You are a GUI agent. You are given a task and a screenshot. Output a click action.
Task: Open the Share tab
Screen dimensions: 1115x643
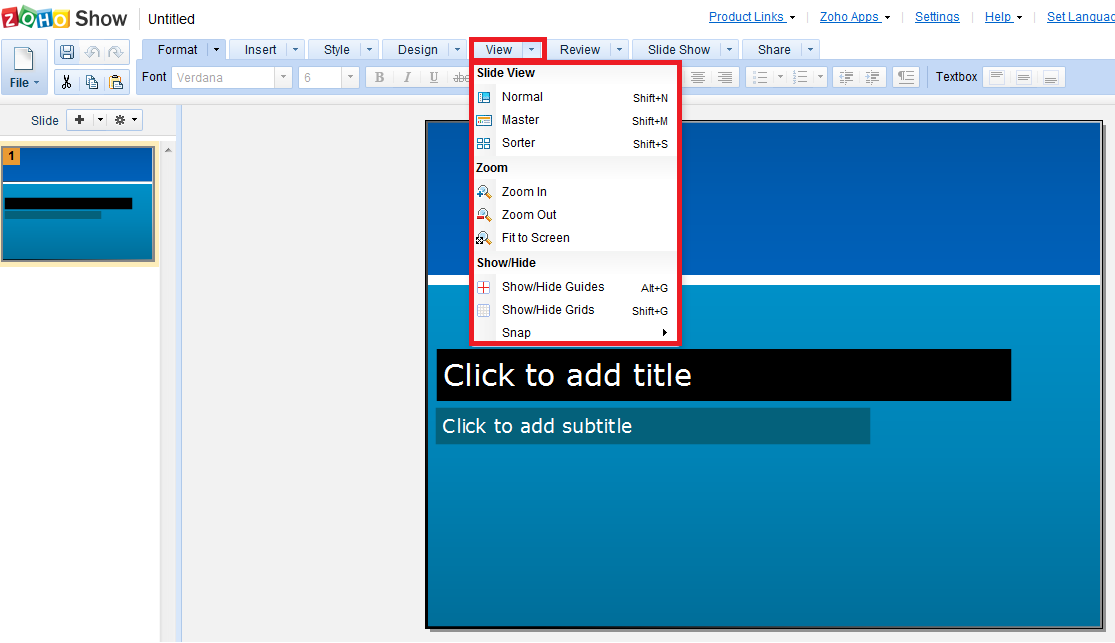774,49
